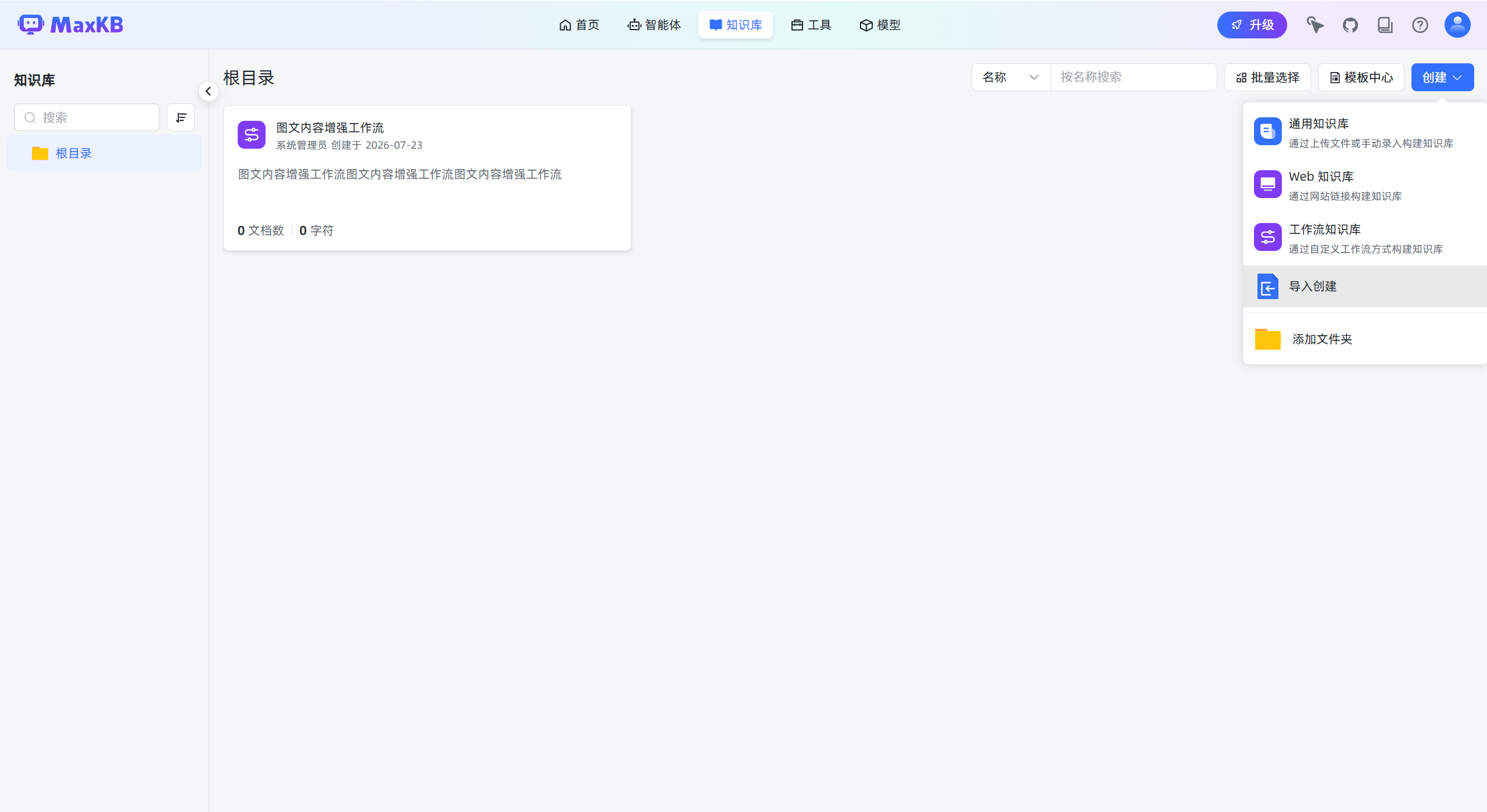Screen dimensions: 1487x812
Task: Focus the 按名称搜索 input field
Action: click(x=1134, y=77)
